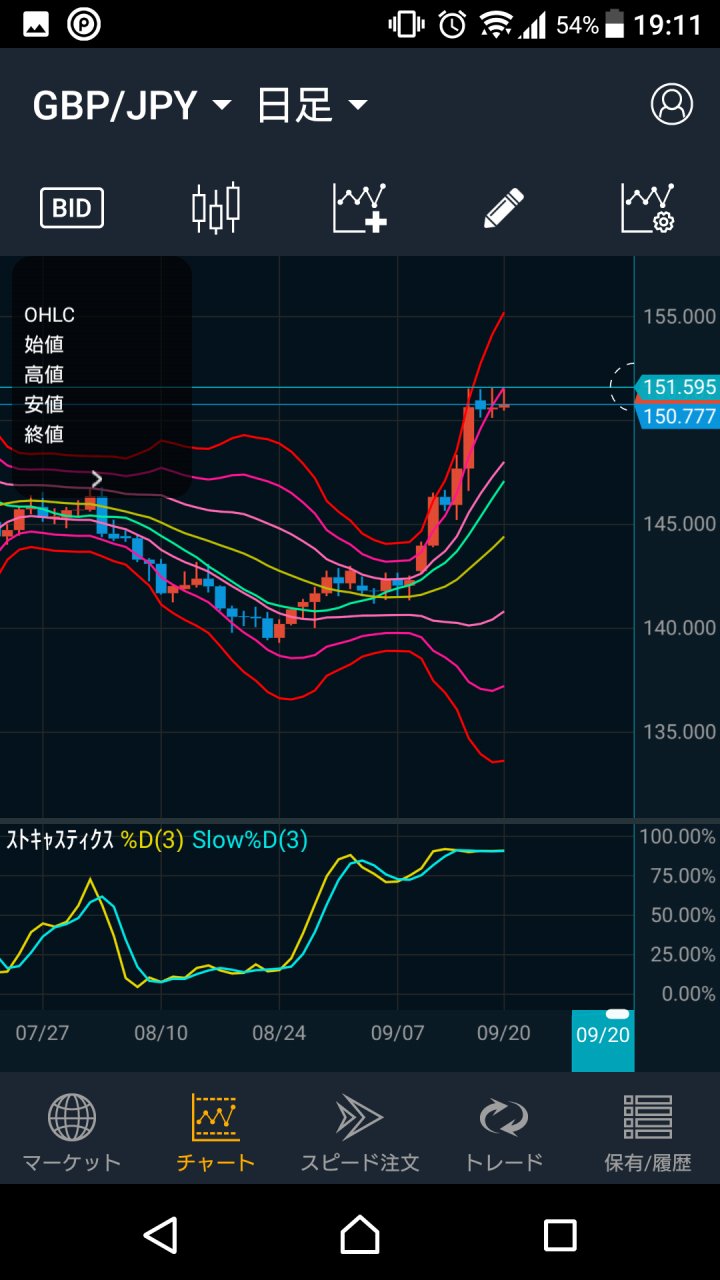Tap the 155.000 price axis label

point(679,316)
